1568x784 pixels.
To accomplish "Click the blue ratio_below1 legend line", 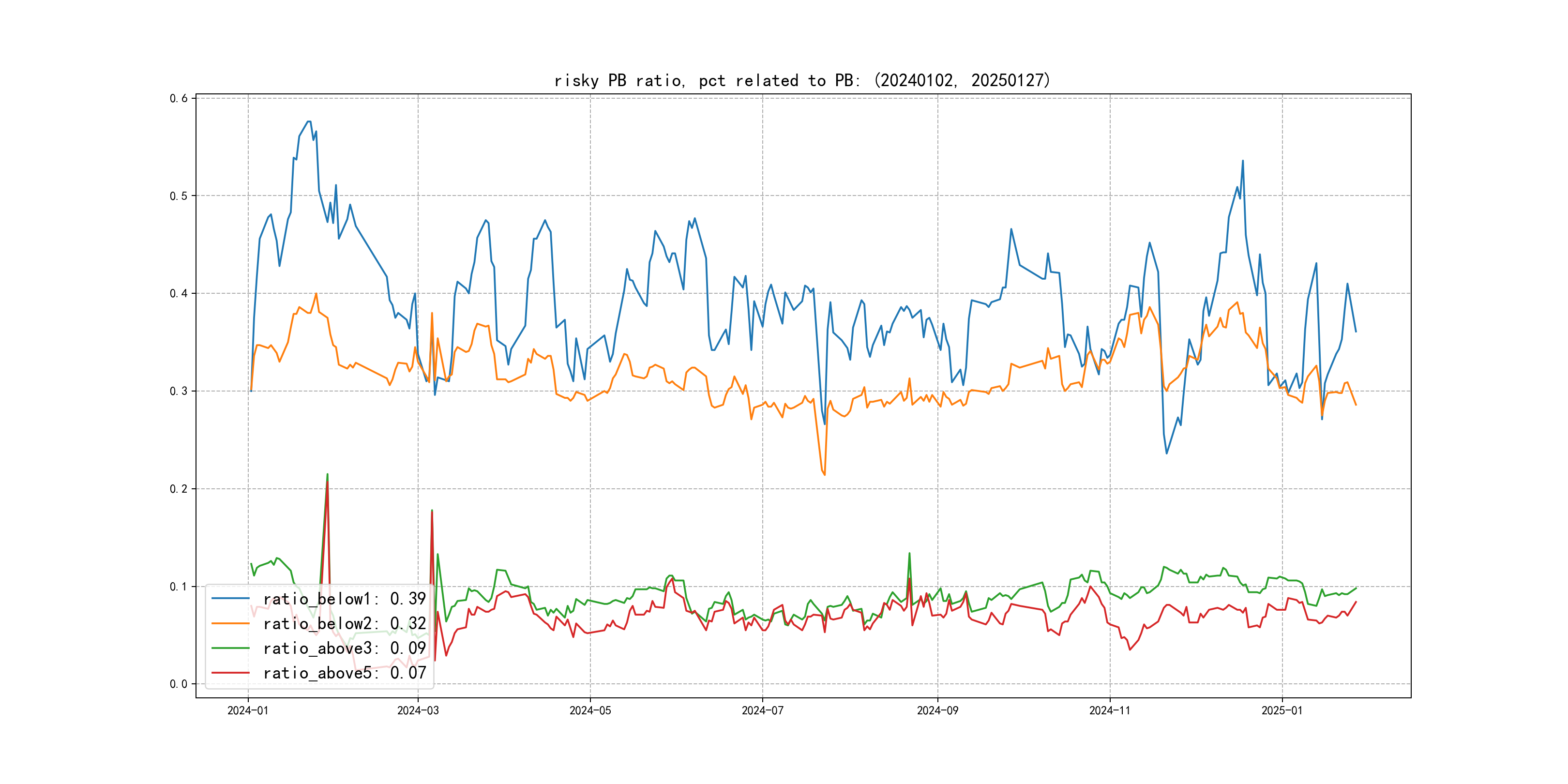I will [230, 598].
